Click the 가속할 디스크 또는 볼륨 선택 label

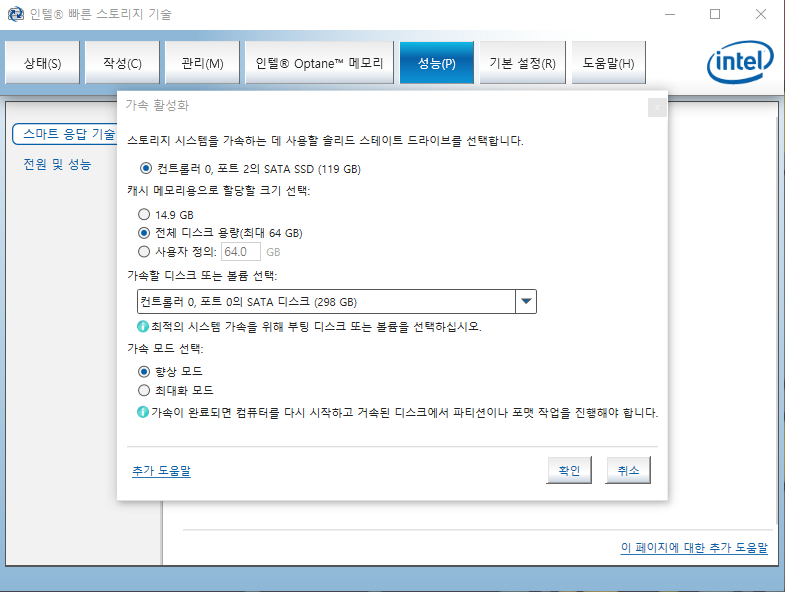coord(202,275)
